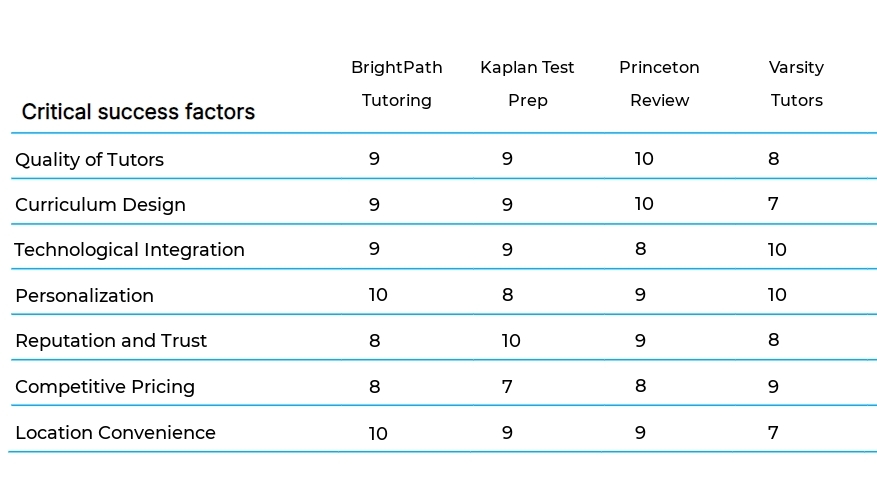Select the Location Convenience row label
This screenshot has height=479, width=877.
click(115, 433)
